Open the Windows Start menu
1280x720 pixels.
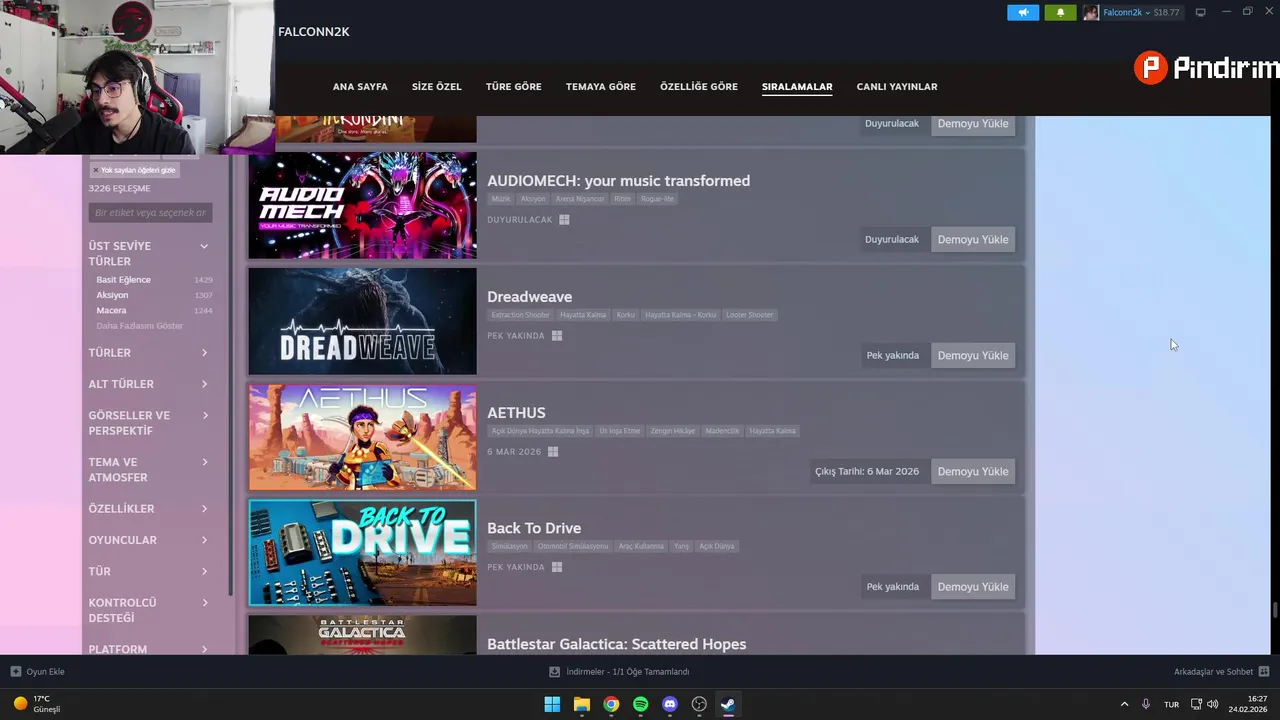[x=552, y=704]
